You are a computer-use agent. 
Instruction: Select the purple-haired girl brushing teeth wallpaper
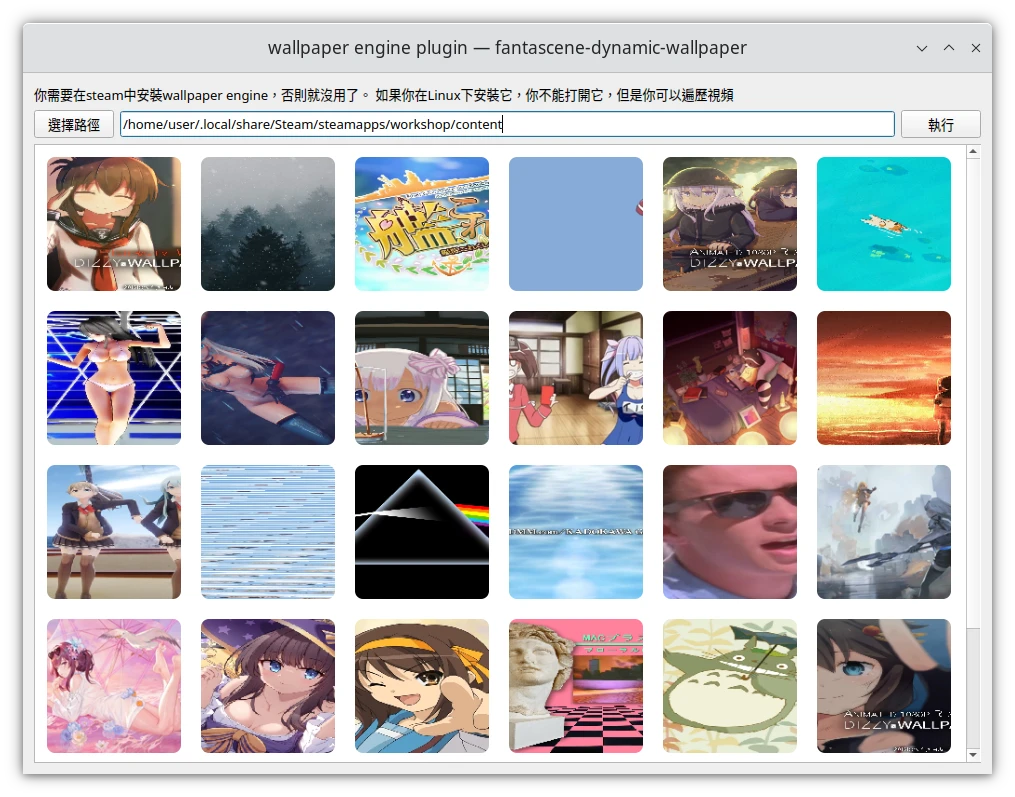[x=576, y=378]
